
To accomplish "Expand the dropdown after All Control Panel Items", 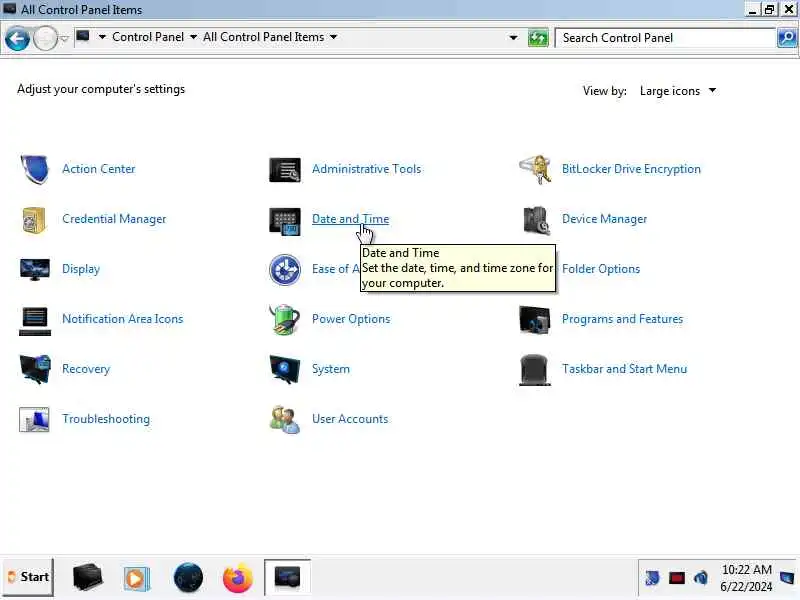I will pos(333,37).
